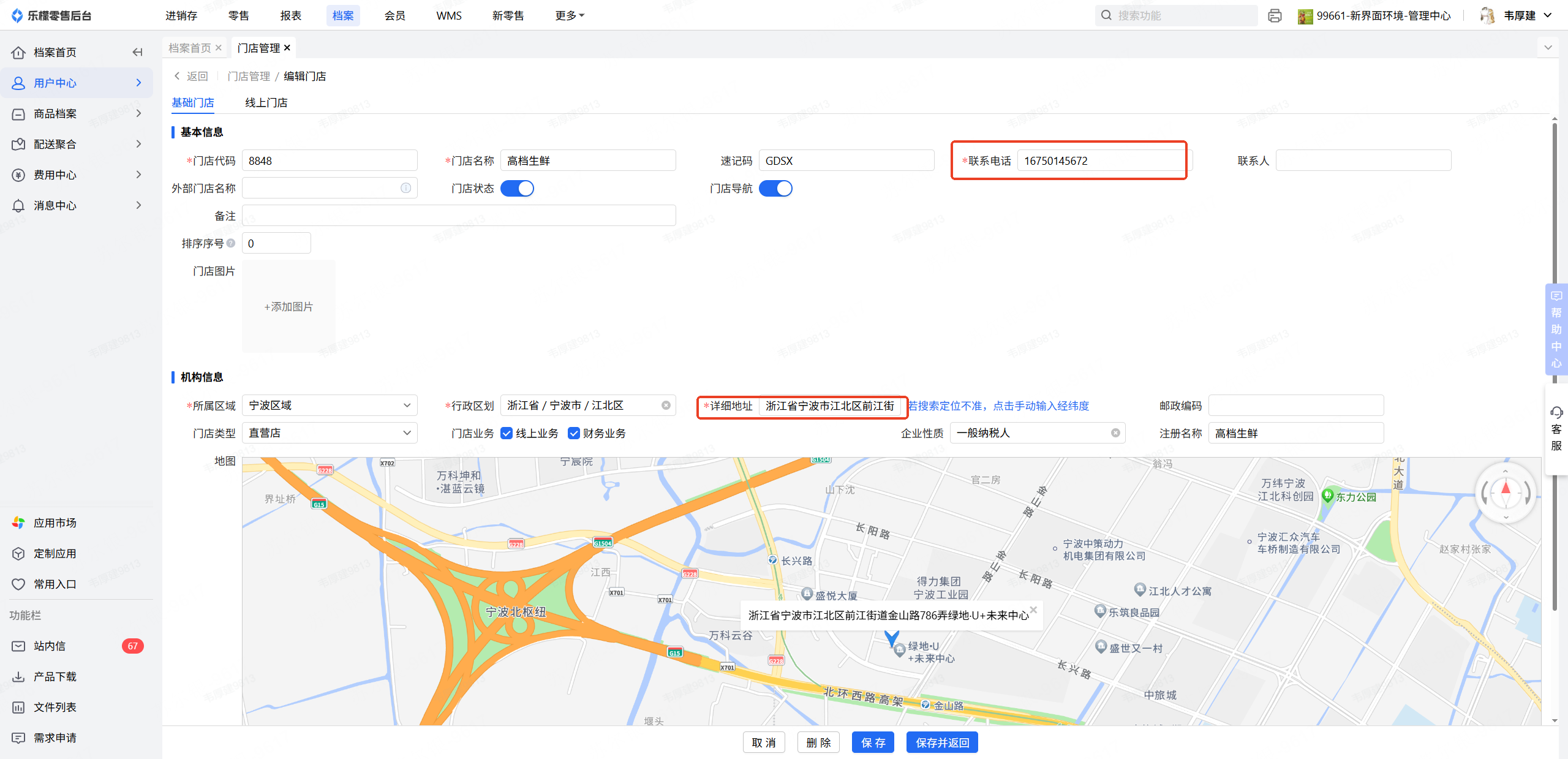Toggle the 门店状态 switch
The image size is (1568, 759).
click(x=518, y=189)
